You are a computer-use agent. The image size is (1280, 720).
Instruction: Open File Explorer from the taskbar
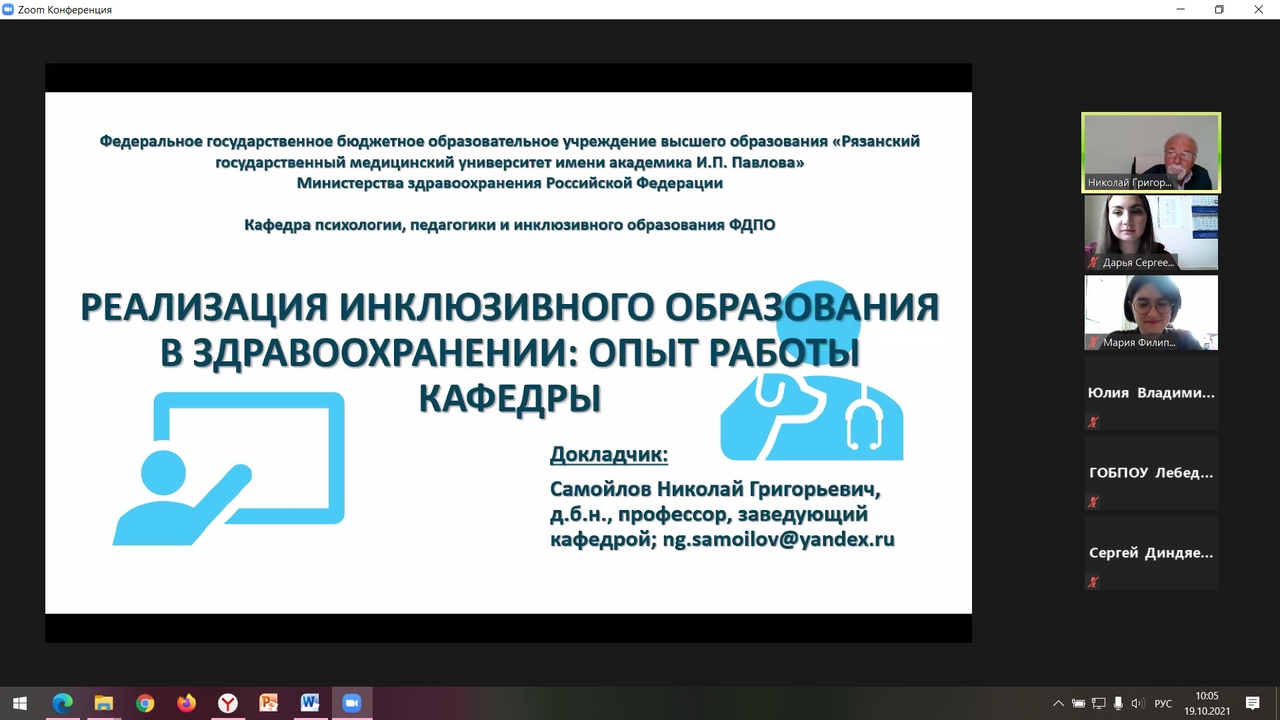(x=103, y=703)
